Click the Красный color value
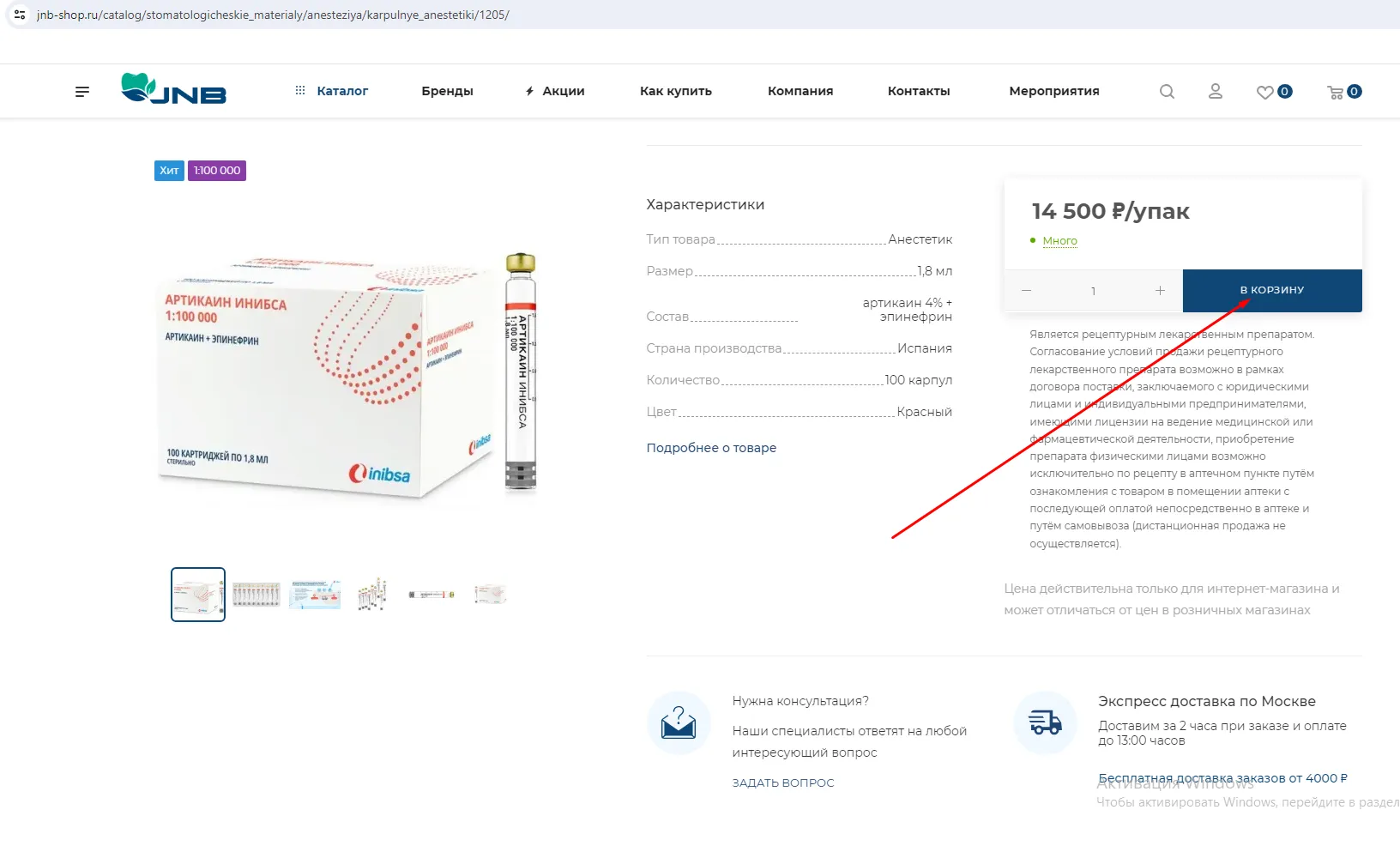The image size is (1400, 846). coord(925,412)
